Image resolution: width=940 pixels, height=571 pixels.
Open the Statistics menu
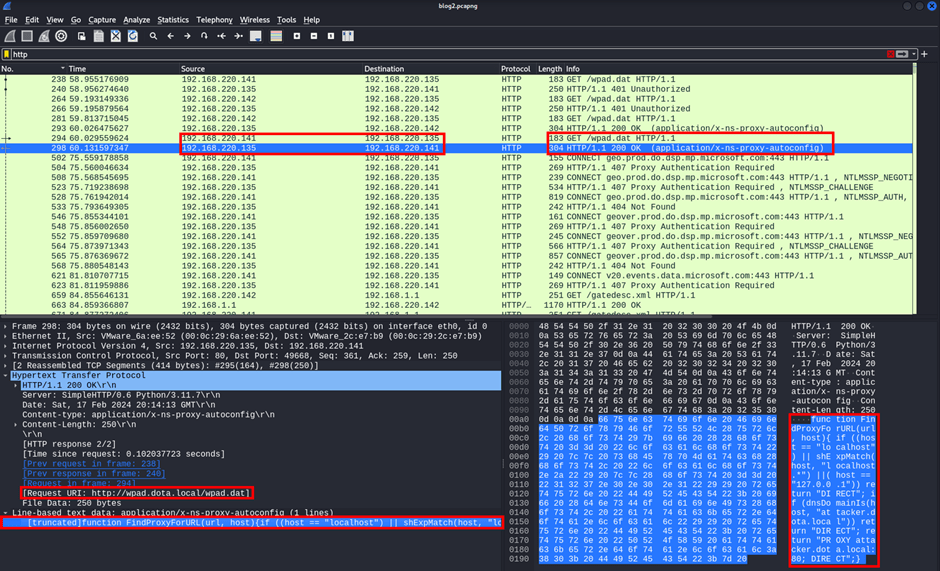(173, 20)
